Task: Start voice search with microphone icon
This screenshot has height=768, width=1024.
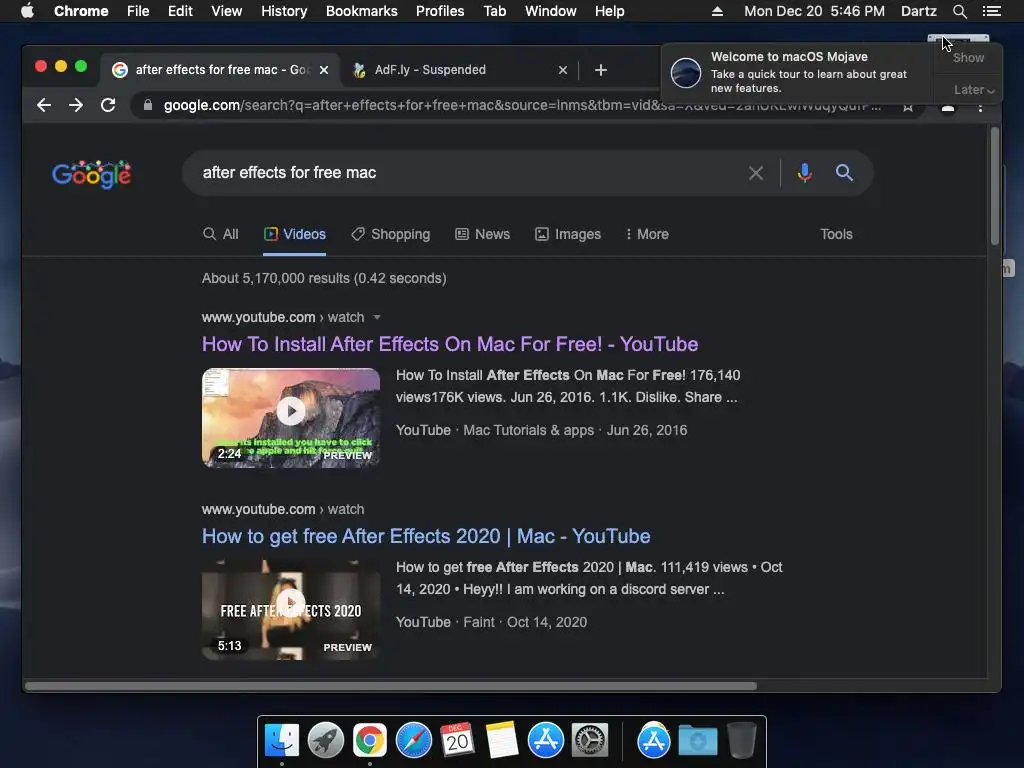Action: point(805,173)
